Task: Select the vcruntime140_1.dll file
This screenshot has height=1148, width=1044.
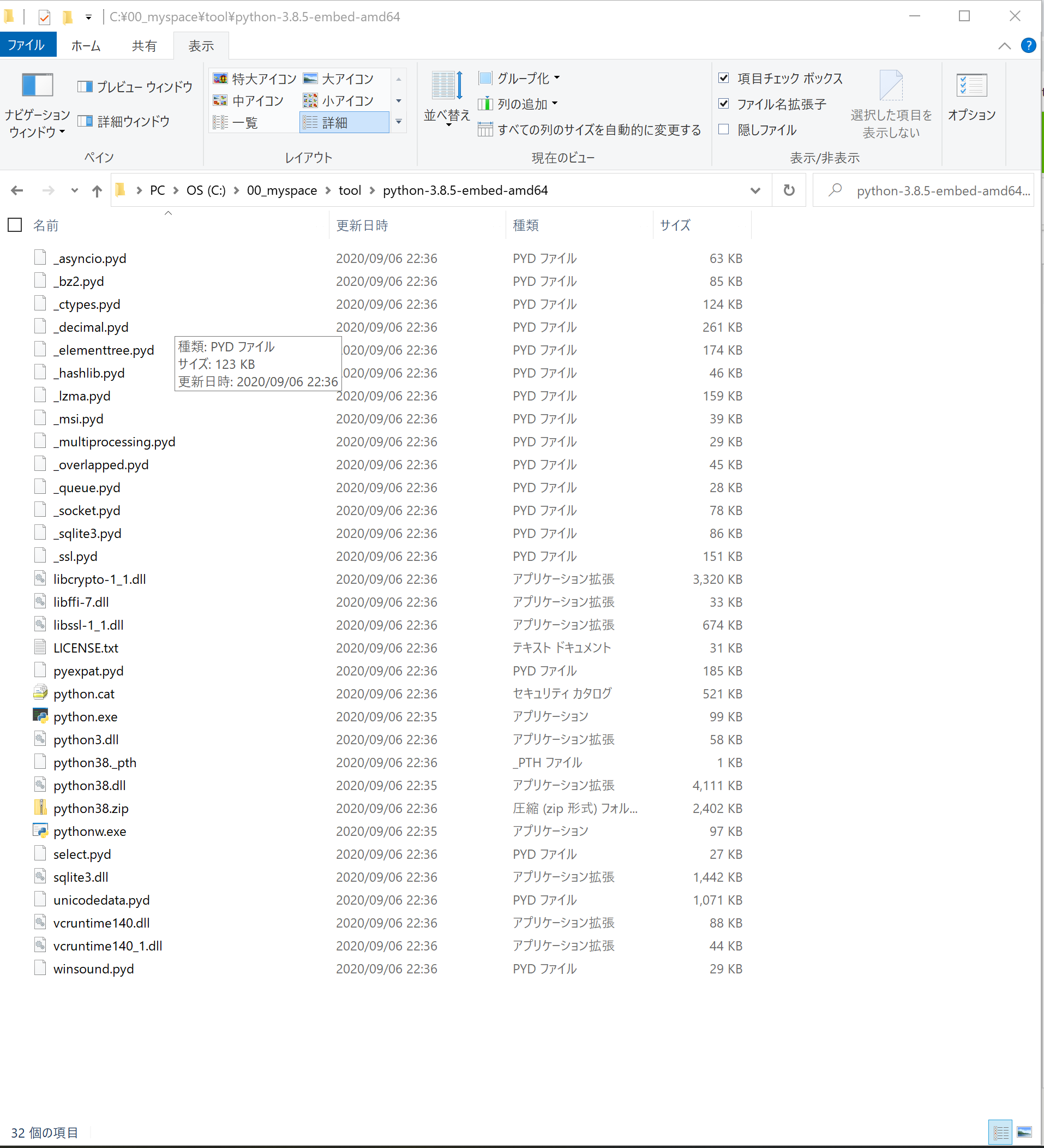Action: pos(107,946)
